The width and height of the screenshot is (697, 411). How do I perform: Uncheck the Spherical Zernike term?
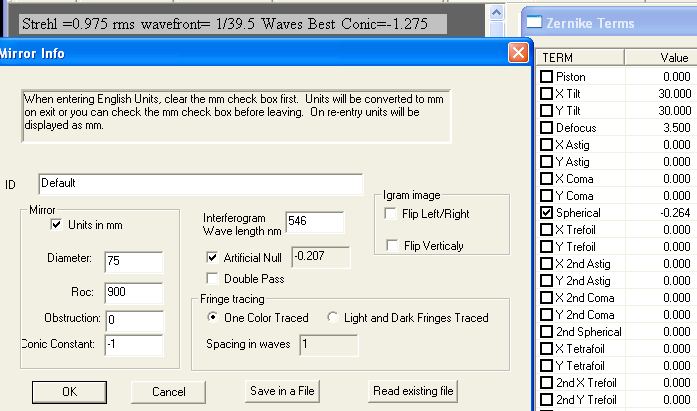[546, 212]
